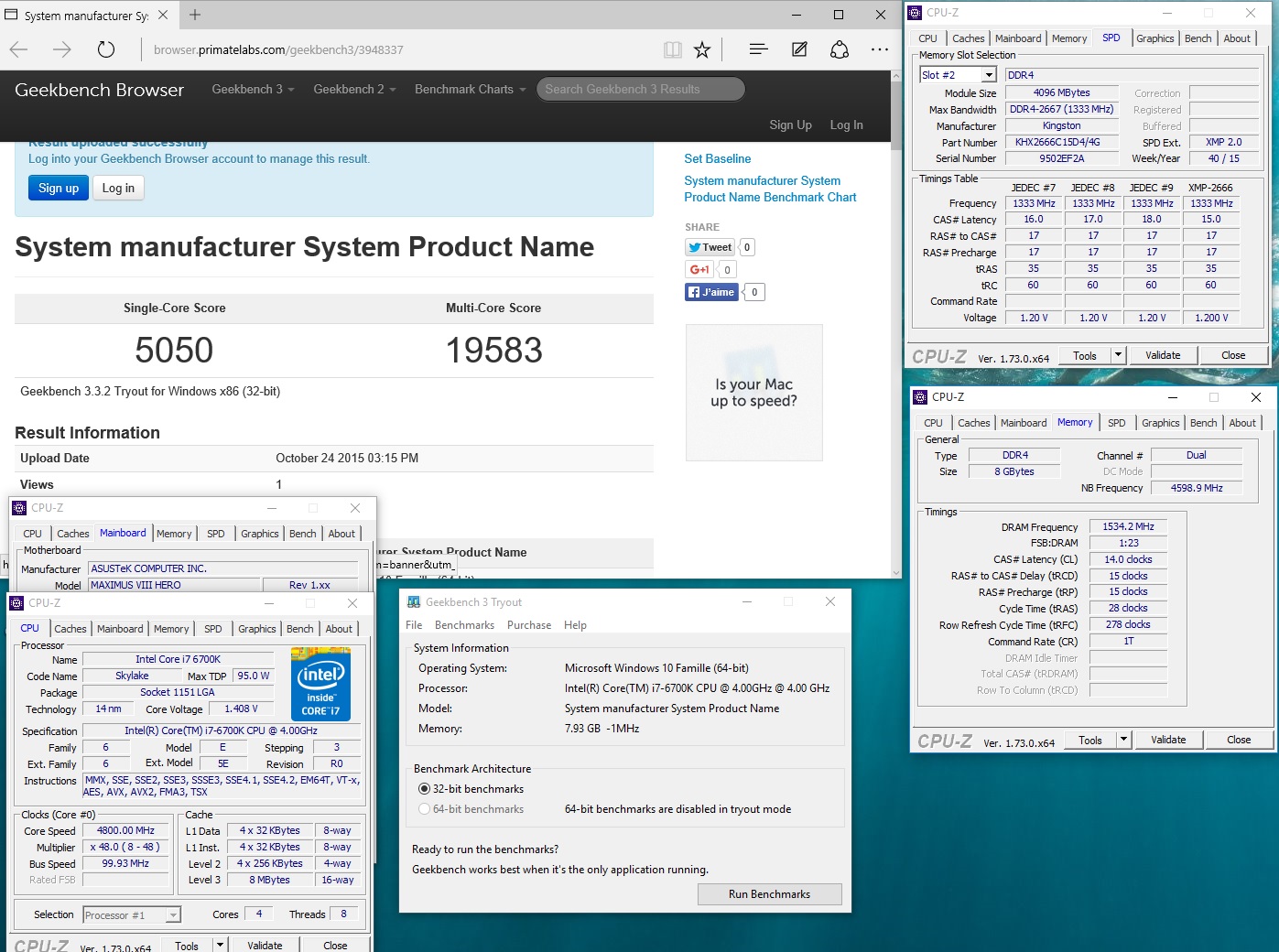The width and height of the screenshot is (1279, 952).
Task: Open Benchmark Charts navigation dropdown
Action: tap(471, 89)
